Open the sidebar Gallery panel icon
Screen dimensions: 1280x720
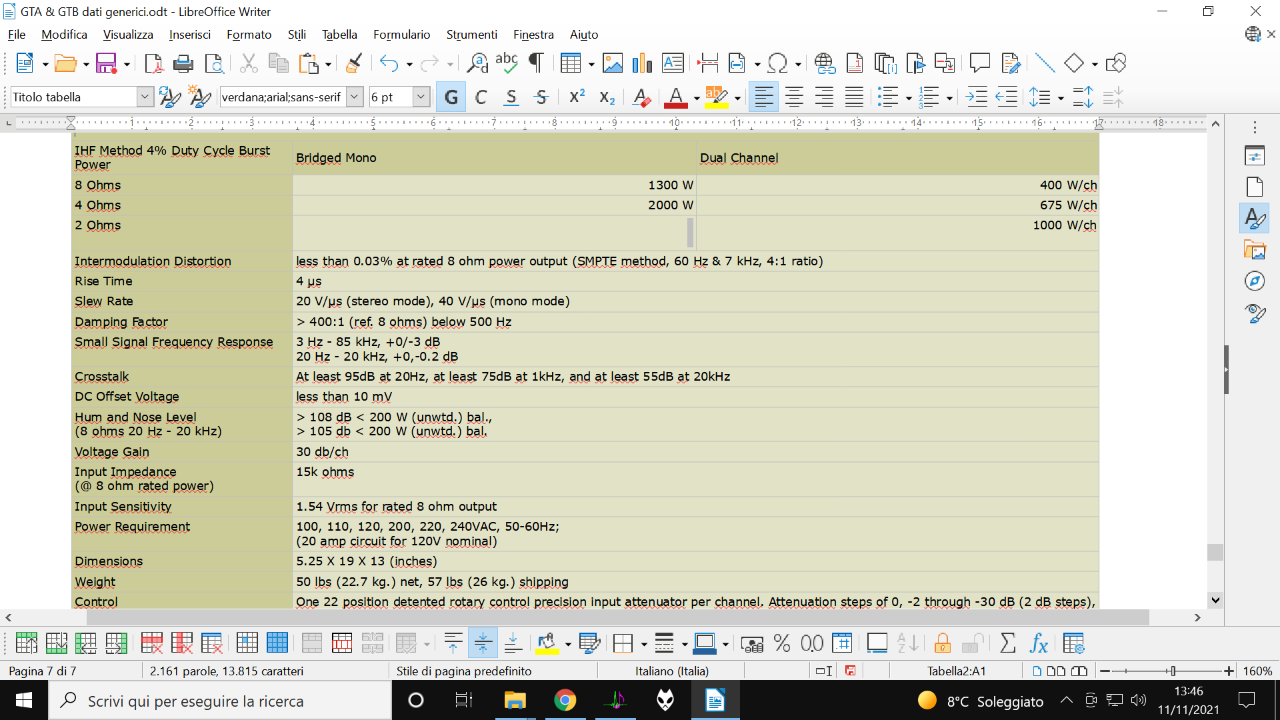[1255, 249]
